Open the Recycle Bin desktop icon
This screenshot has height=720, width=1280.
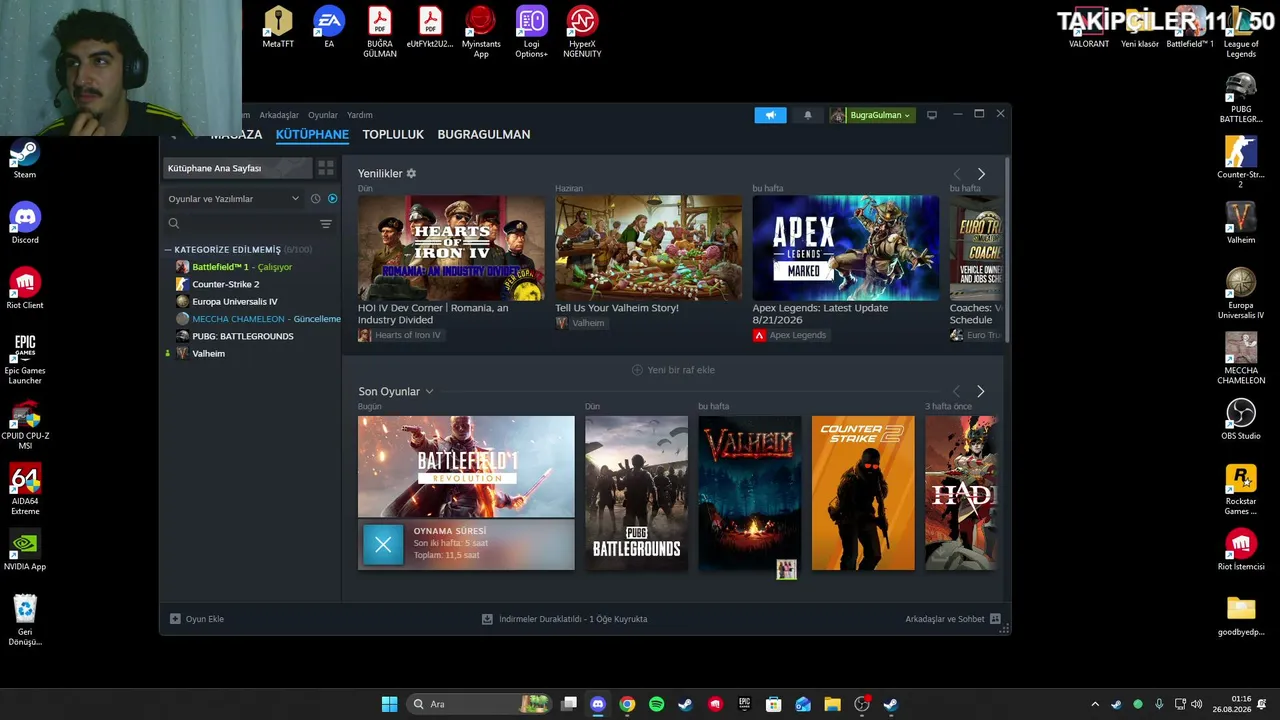coord(25,620)
